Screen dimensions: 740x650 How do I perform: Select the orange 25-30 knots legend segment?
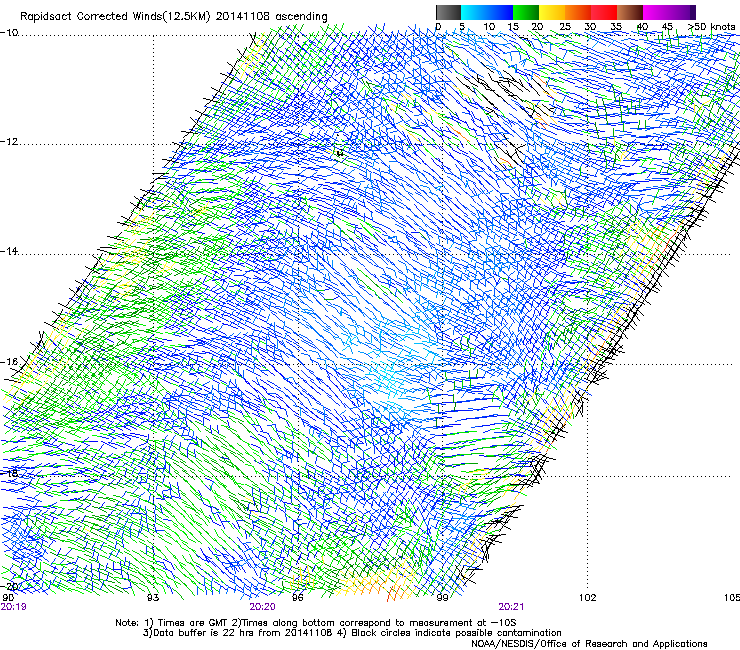coord(578,12)
